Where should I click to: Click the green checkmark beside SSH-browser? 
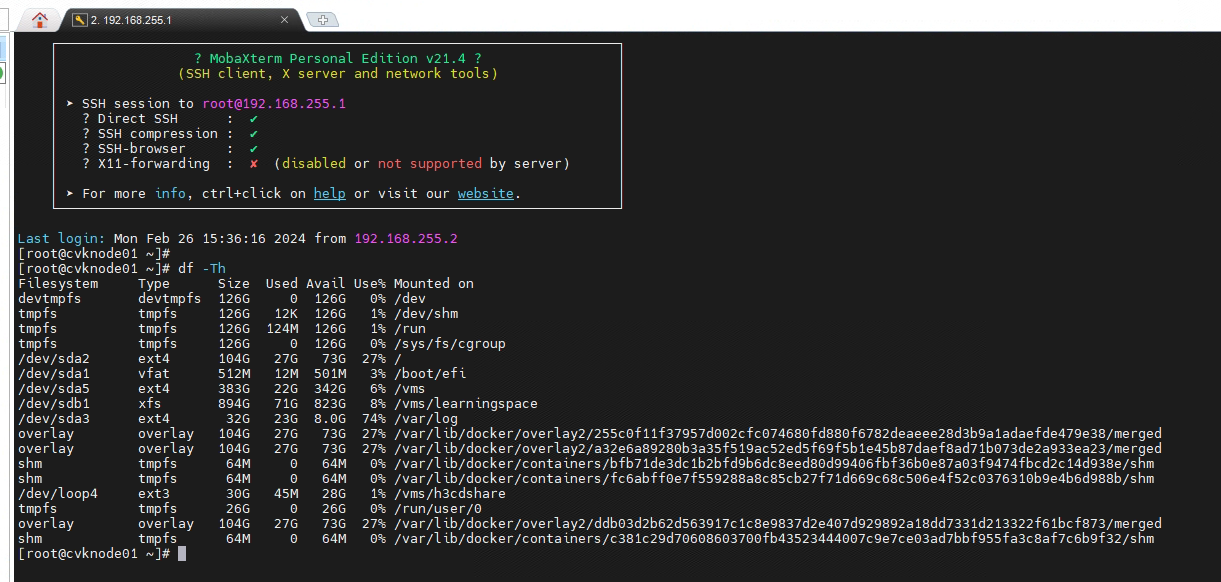point(254,149)
